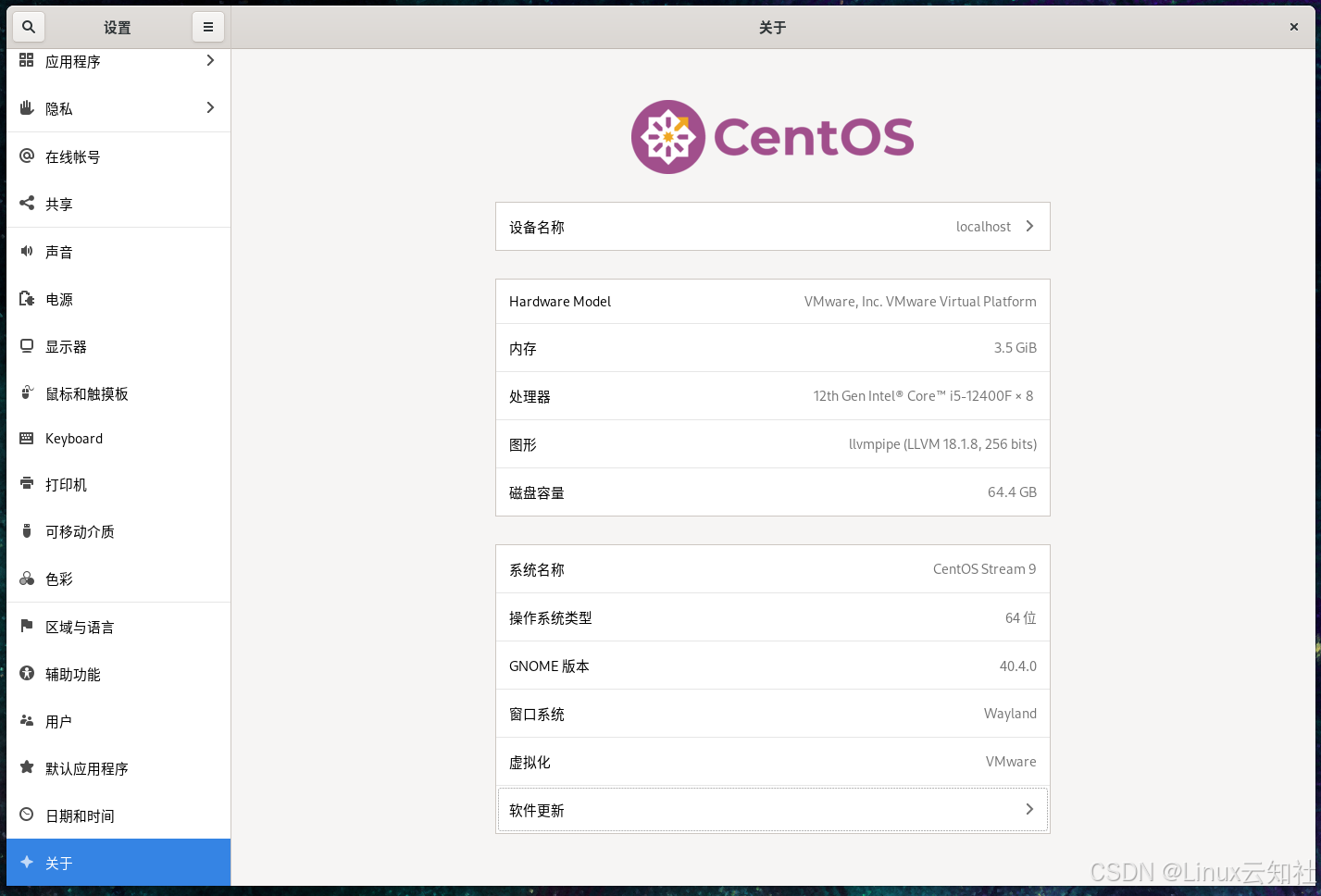The image size is (1321, 896).
Task: Open the Keyboard settings panel
Action: point(74,438)
